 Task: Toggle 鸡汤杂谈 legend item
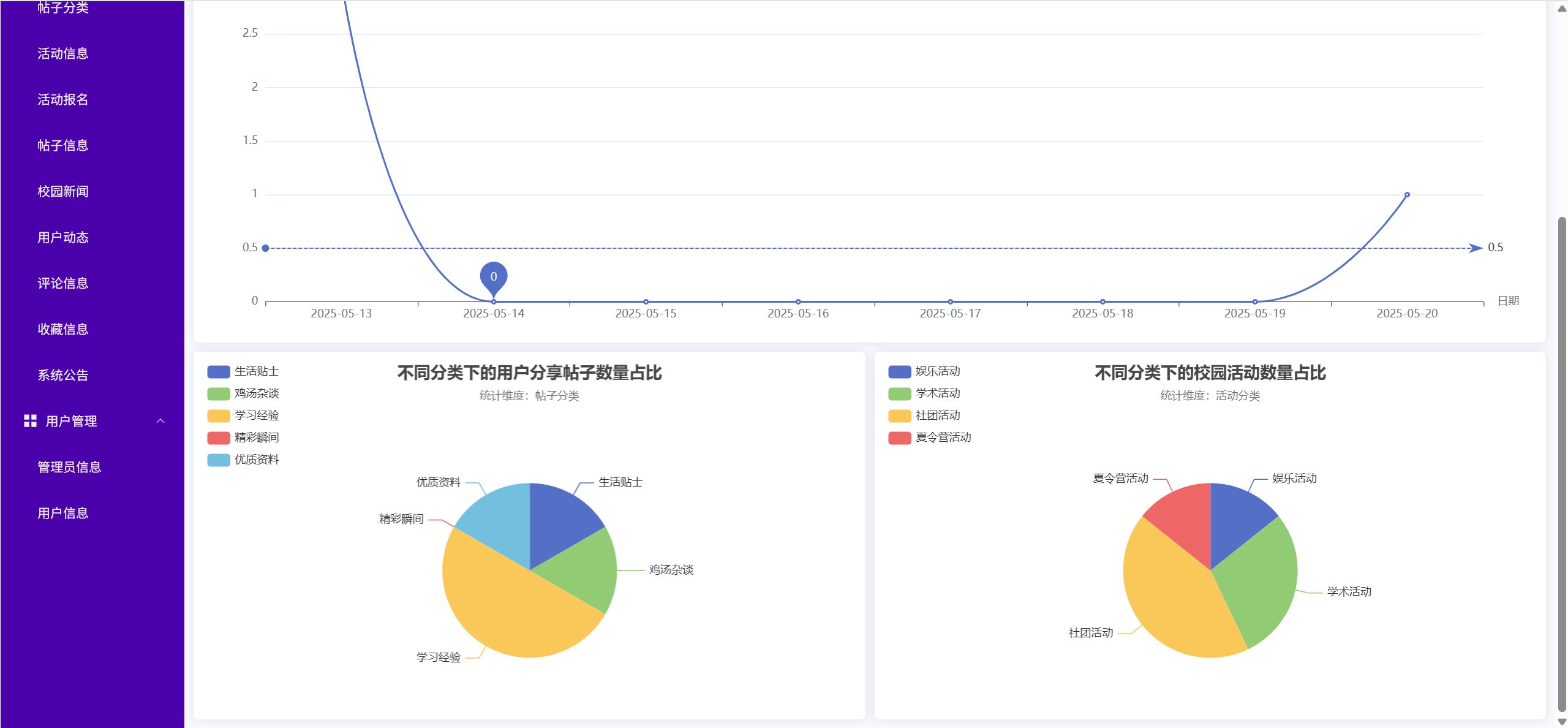(x=256, y=393)
